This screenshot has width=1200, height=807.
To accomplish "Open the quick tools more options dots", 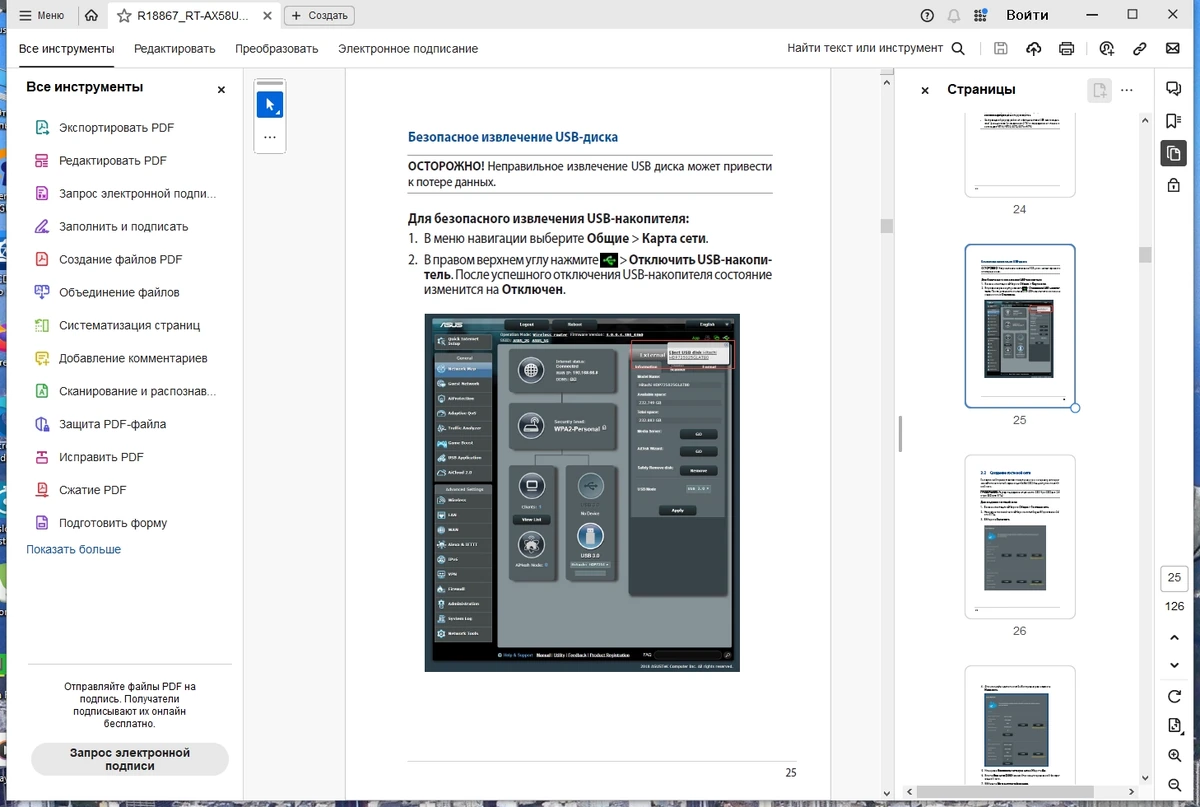I will point(270,137).
